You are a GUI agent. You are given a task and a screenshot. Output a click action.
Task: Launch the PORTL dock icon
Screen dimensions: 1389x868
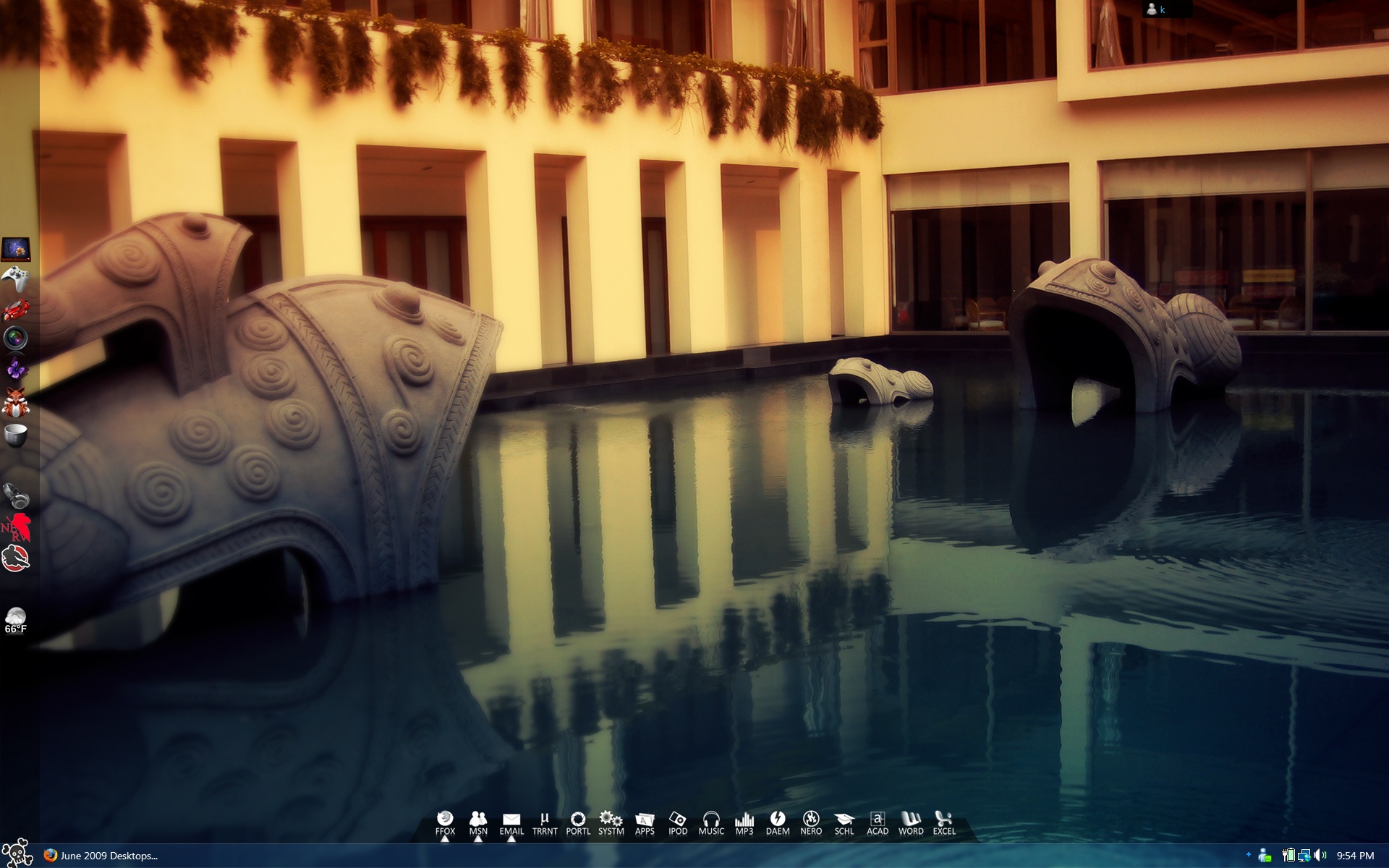[578, 820]
